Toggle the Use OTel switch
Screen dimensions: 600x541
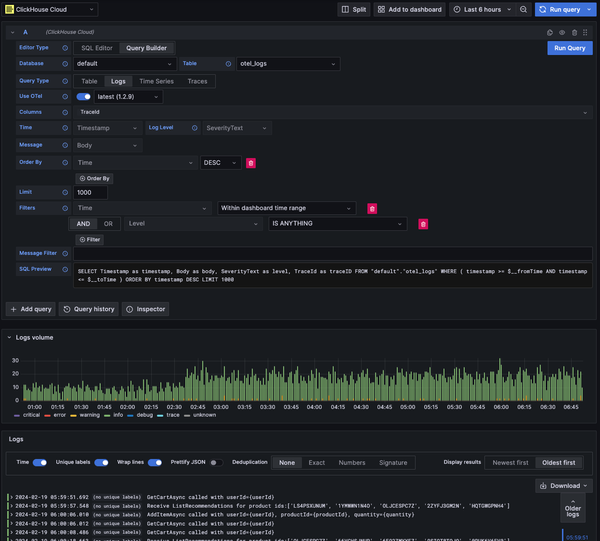click(x=84, y=96)
